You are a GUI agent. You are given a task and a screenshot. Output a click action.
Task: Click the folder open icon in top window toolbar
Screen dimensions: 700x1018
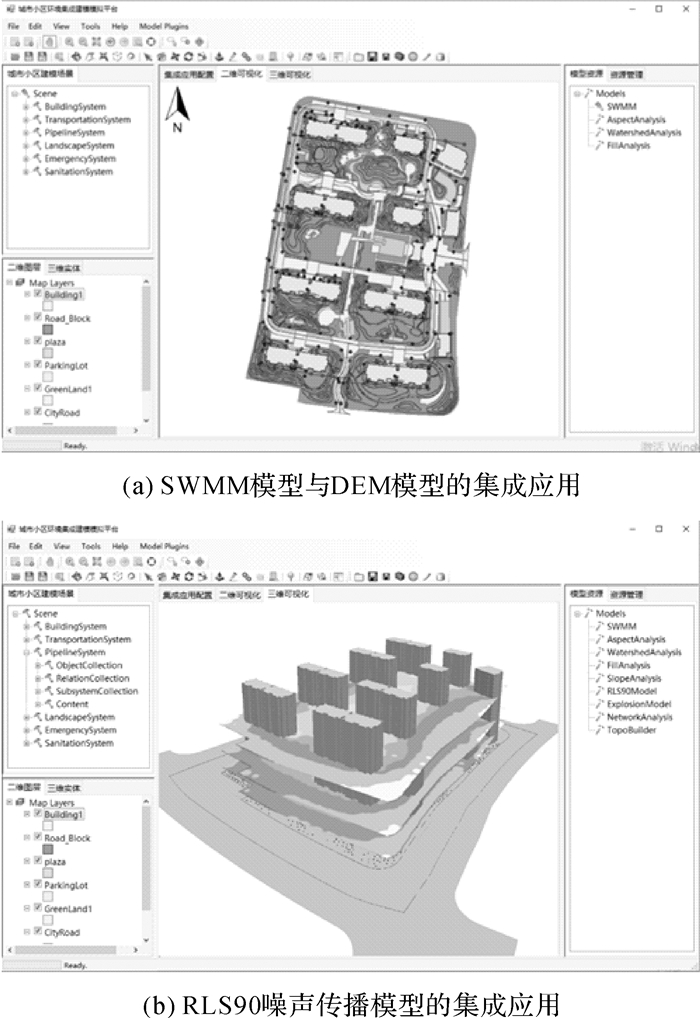click(359, 57)
